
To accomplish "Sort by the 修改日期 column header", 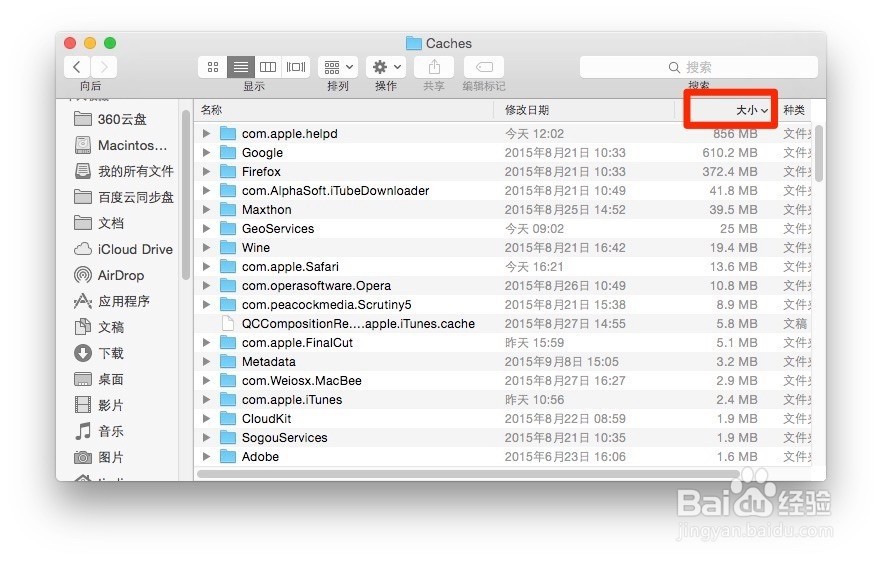I will (526, 110).
